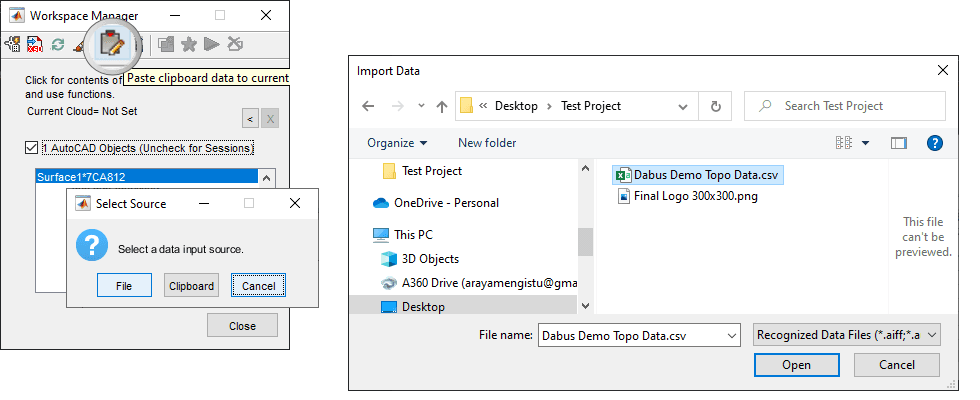Cancel the Import Data dialog

pyautogui.click(x=896, y=365)
